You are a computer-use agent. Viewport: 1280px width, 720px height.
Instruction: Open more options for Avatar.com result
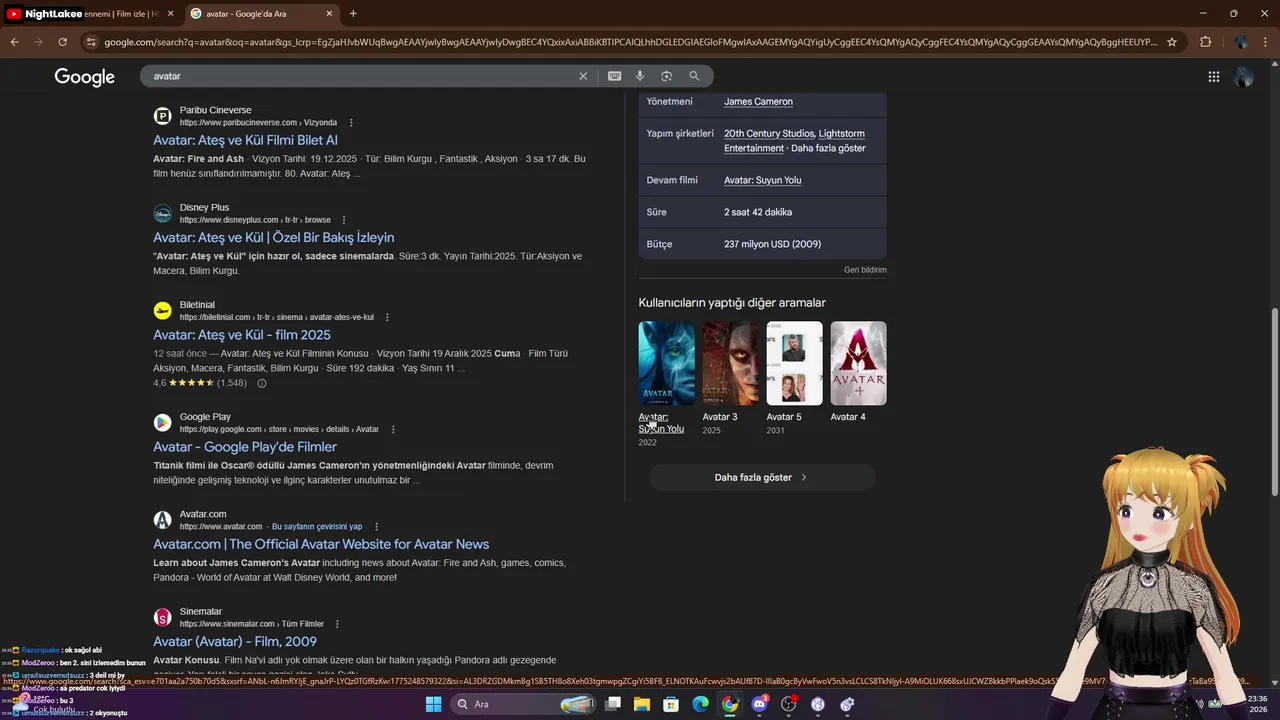click(377, 526)
